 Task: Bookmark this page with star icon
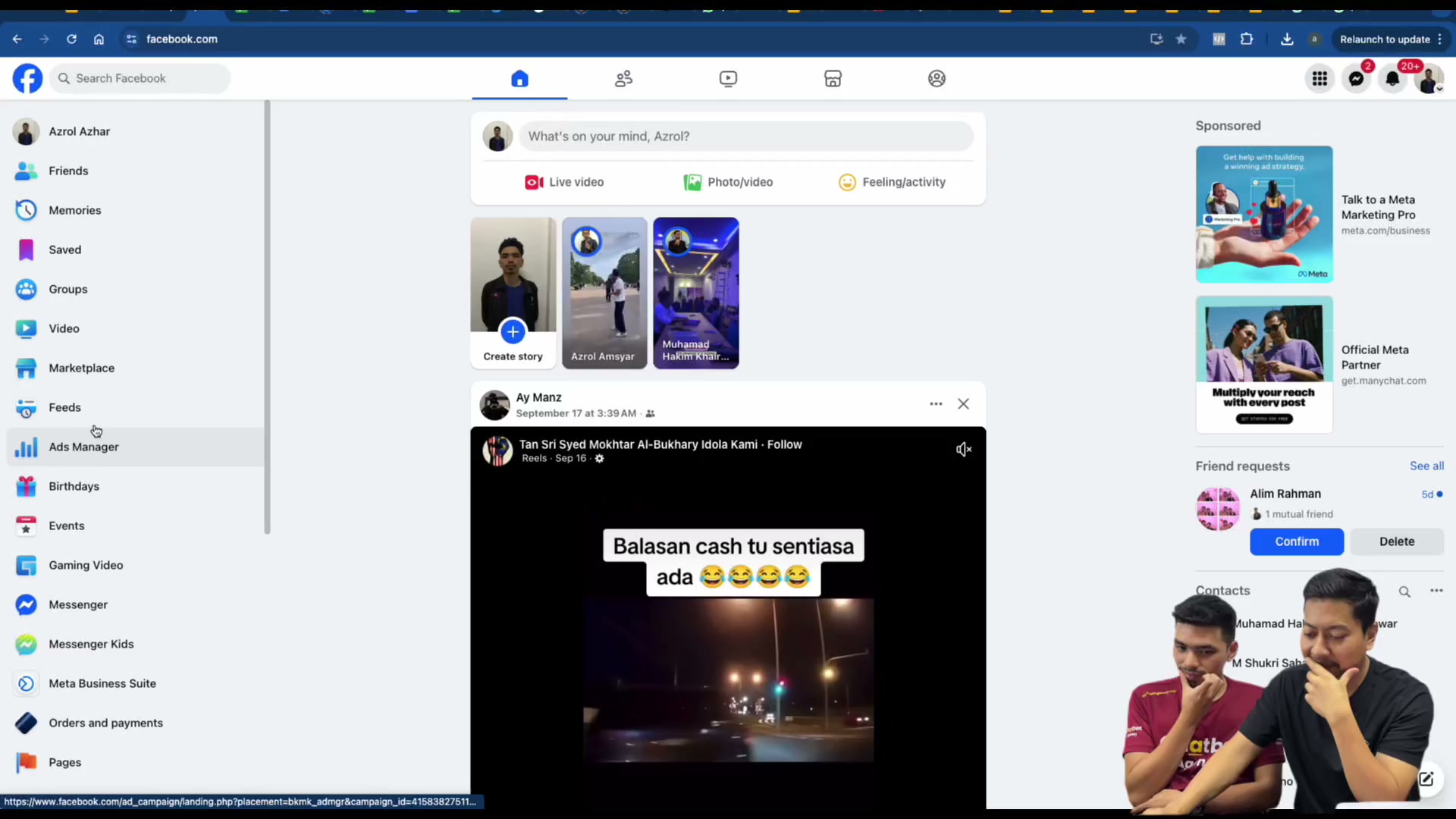click(x=1181, y=39)
